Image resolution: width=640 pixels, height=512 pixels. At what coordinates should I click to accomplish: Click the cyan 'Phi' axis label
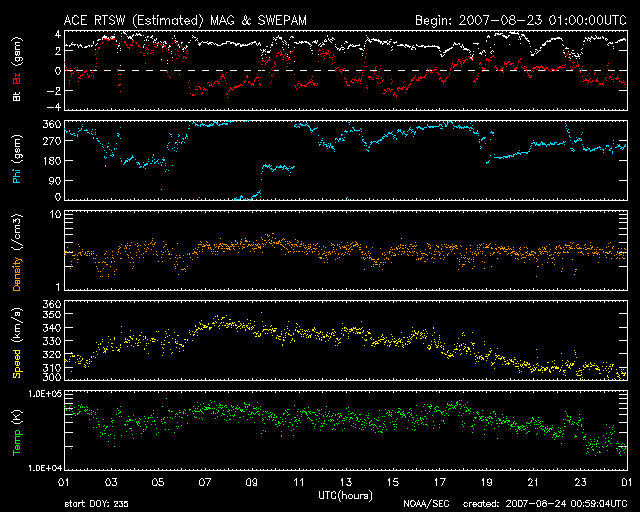tap(17, 176)
